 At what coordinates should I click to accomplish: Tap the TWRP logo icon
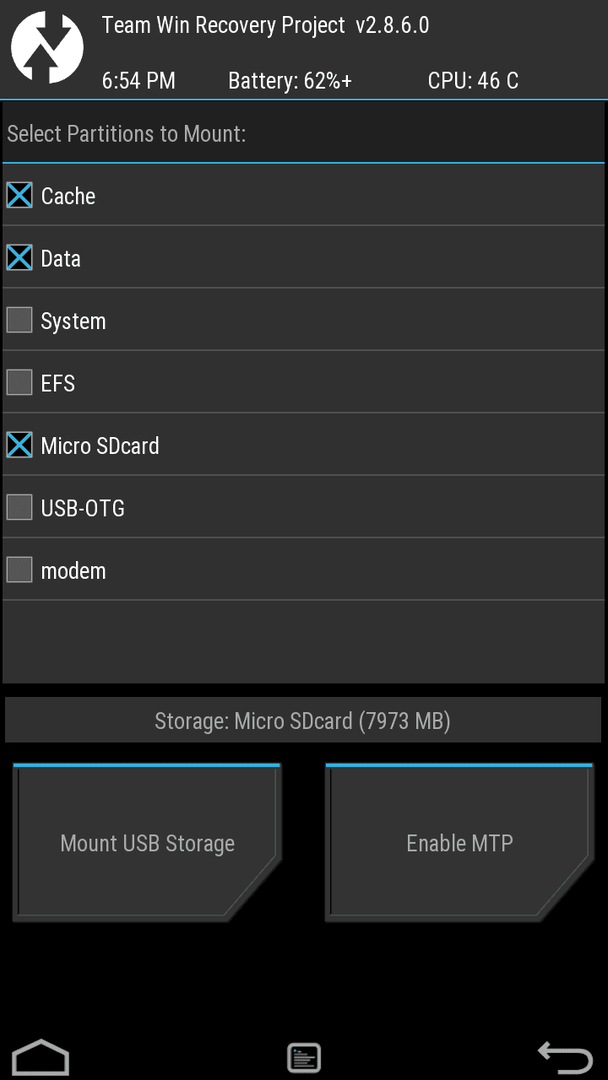(x=48, y=48)
